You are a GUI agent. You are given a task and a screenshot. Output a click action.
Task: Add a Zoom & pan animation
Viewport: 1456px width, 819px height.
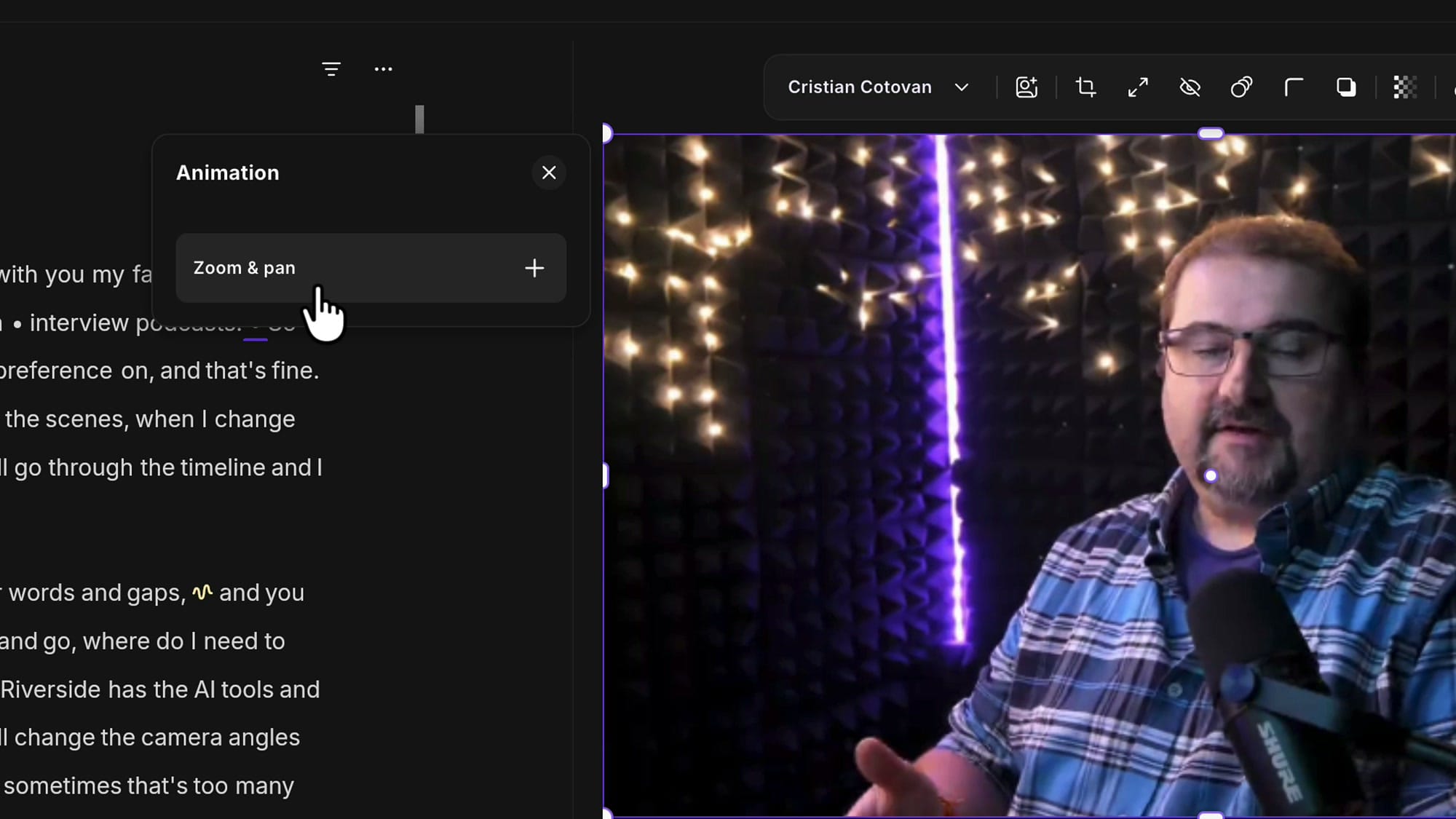(371, 268)
